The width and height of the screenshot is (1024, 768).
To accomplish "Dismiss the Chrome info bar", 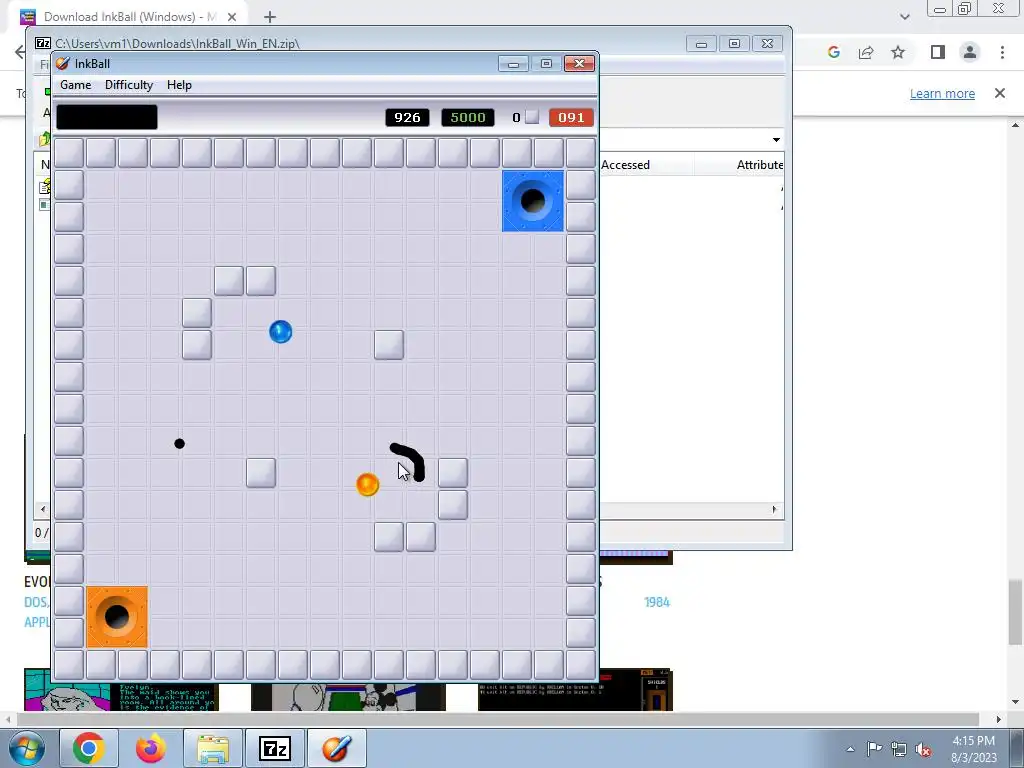I will coord(1000,93).
